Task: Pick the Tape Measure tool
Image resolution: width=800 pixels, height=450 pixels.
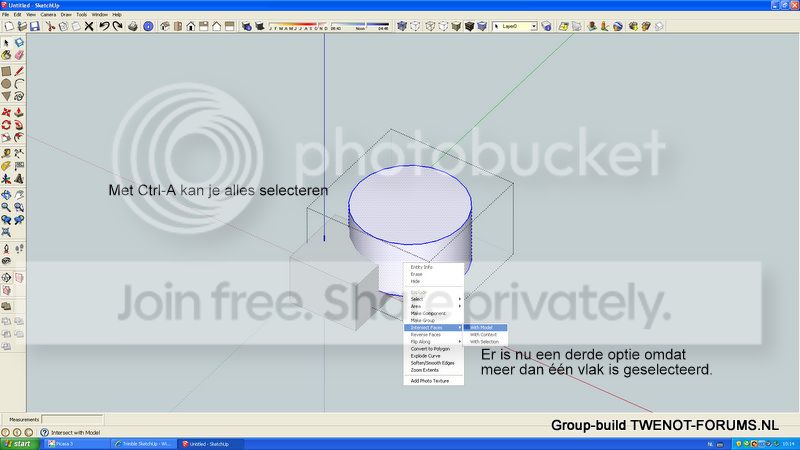Action: 6,154
